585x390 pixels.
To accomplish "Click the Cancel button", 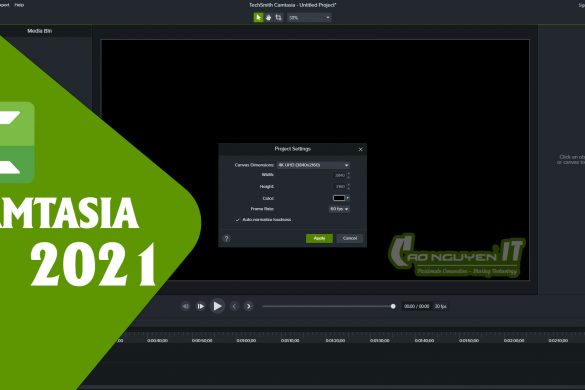I will click(350, 238).
